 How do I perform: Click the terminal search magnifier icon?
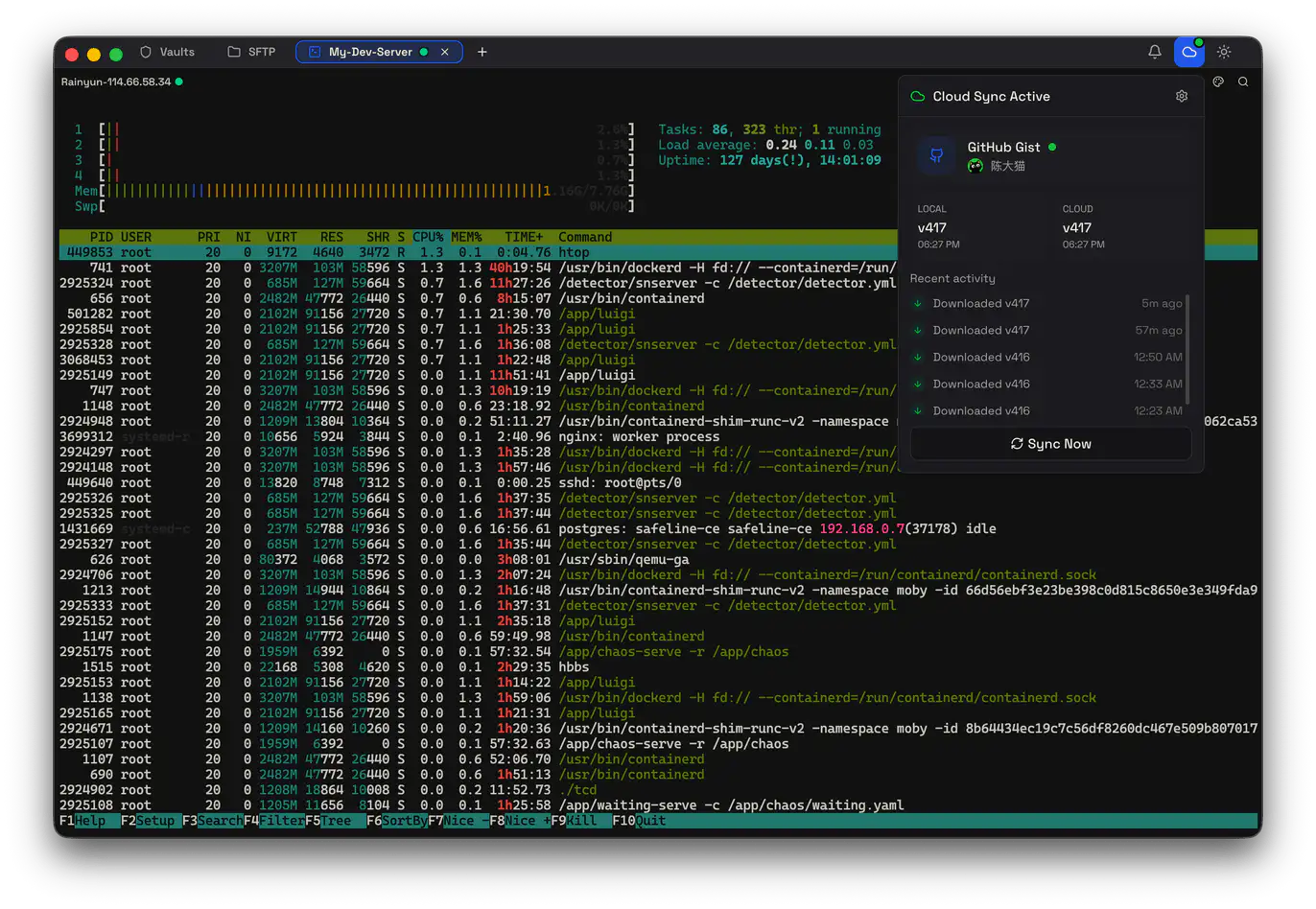pos(1243,82)
